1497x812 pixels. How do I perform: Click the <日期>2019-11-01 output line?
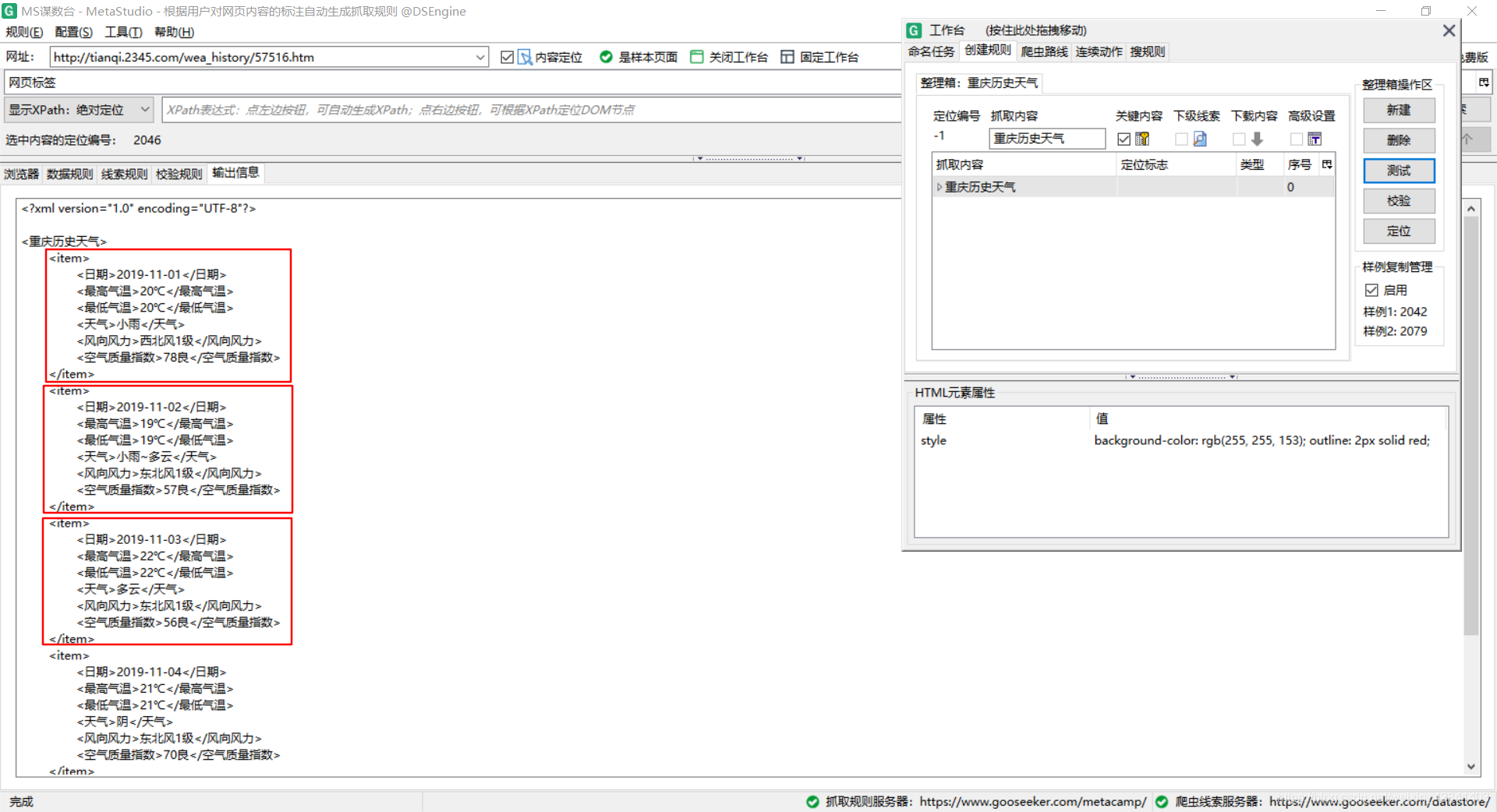(151, 274)
